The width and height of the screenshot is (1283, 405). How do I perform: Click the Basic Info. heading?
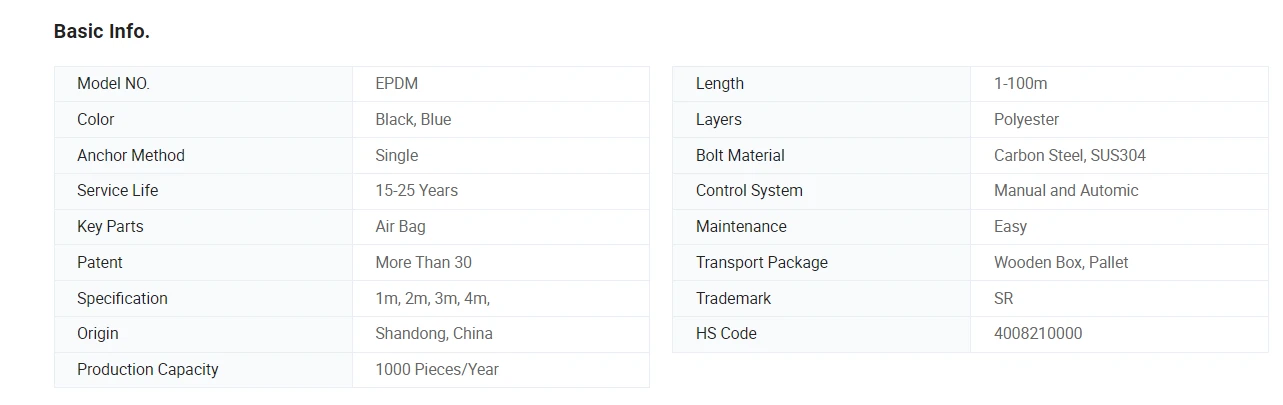pyautogui.click(x=102, y=31)
